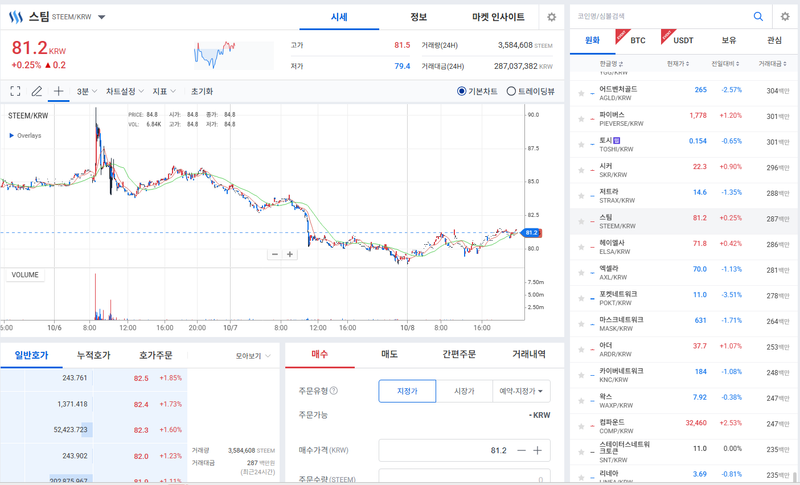Click help icon next to 주문유형
Viewport: 800px width, 485px height.
334,391
